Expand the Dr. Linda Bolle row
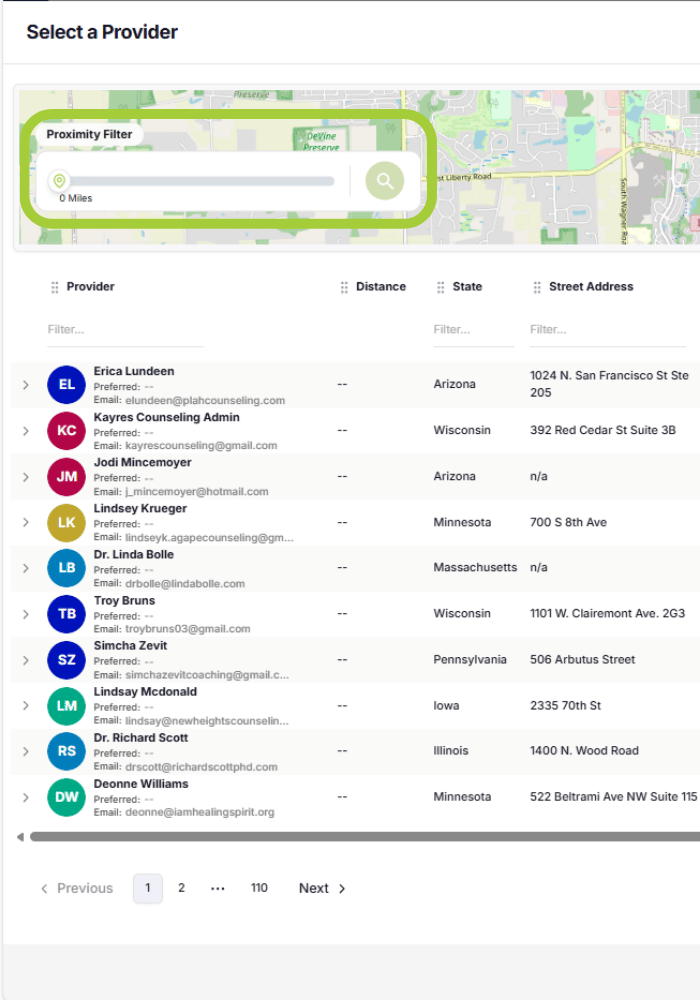 coord(26,568)
